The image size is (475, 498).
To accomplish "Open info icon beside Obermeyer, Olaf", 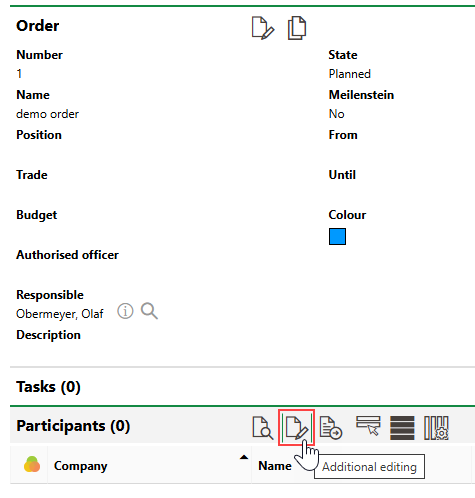I will 125,311.
